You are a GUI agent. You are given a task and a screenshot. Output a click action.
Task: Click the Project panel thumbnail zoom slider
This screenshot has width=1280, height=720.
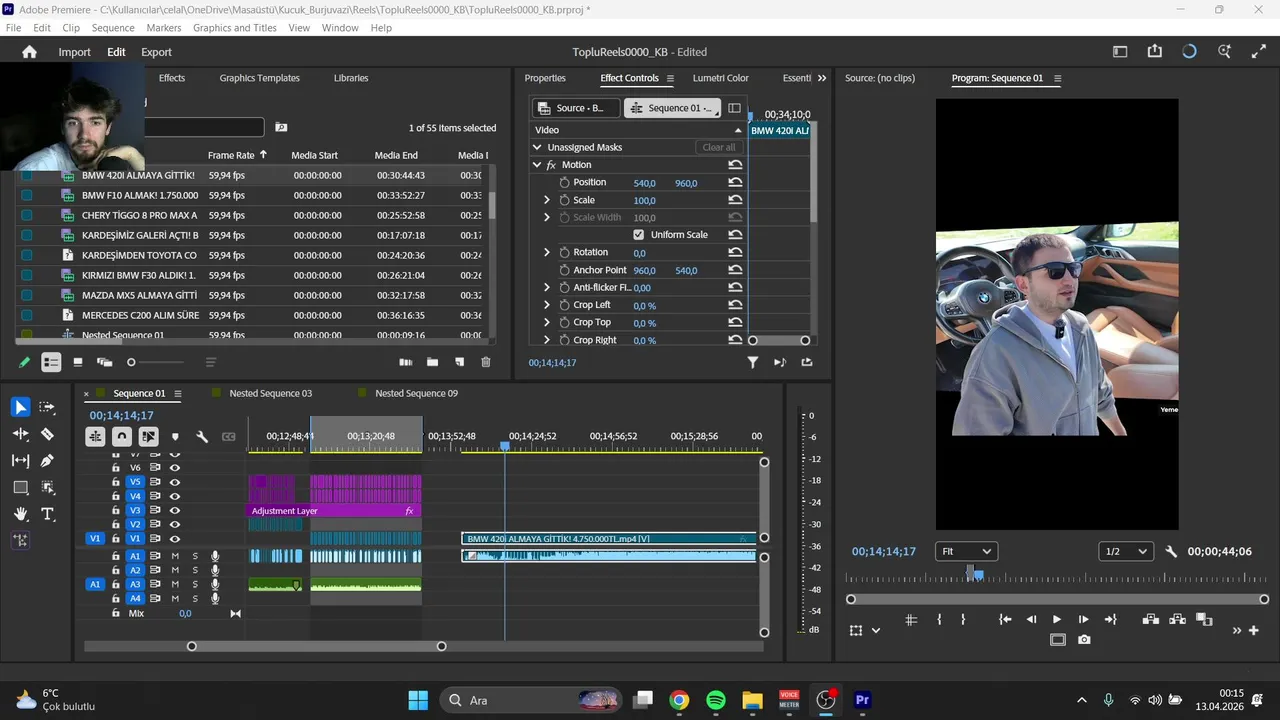(131, 362)
